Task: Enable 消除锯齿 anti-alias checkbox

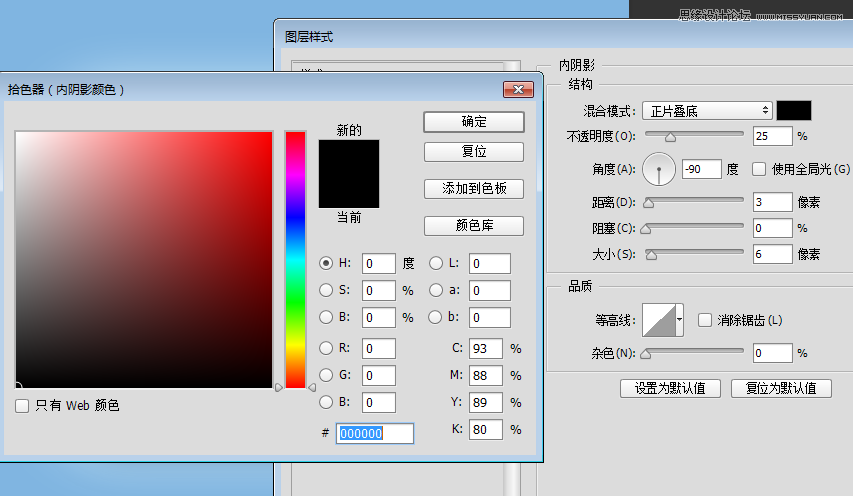Action: pos(705,320)
